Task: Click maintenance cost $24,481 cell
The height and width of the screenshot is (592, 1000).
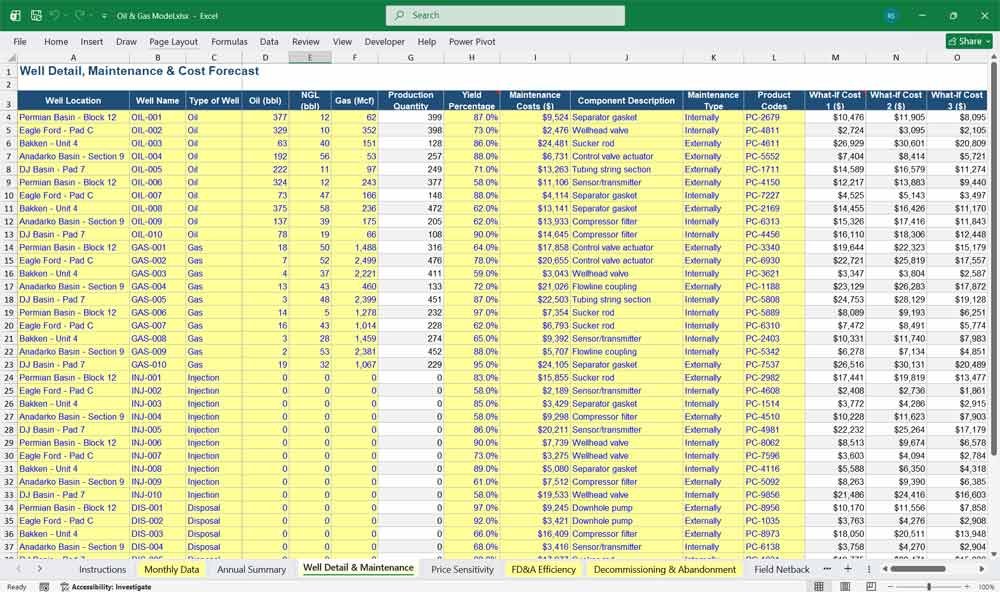Action: 535,144
